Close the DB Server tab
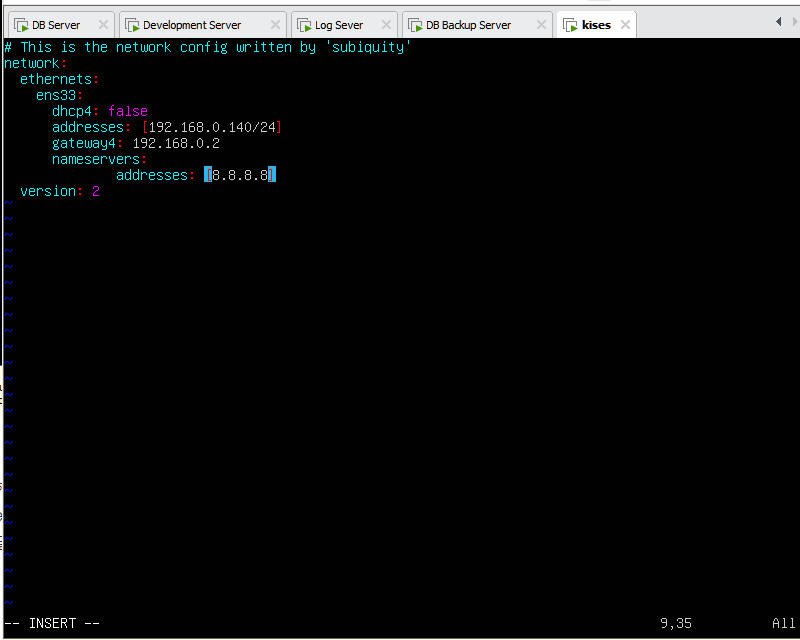Image resolution: width=800 pixels, height=640 pixels. (103, 24)
